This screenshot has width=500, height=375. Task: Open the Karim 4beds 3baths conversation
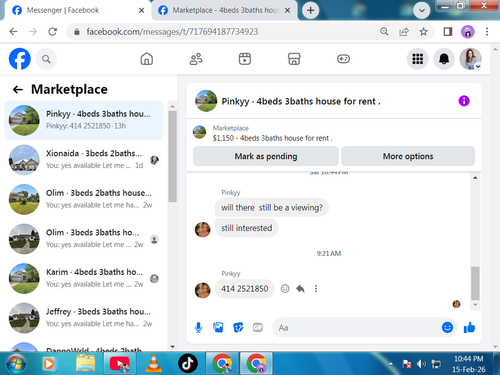tap(84, 278)
